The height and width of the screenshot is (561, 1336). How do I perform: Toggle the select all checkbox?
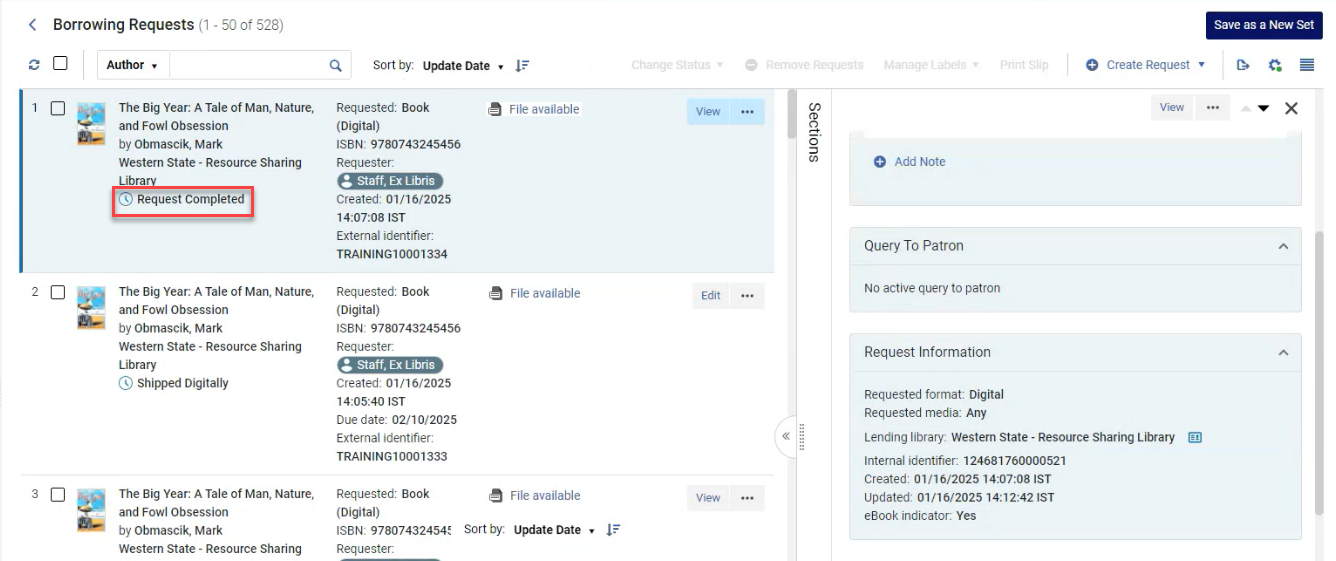[x=60, y=64]
